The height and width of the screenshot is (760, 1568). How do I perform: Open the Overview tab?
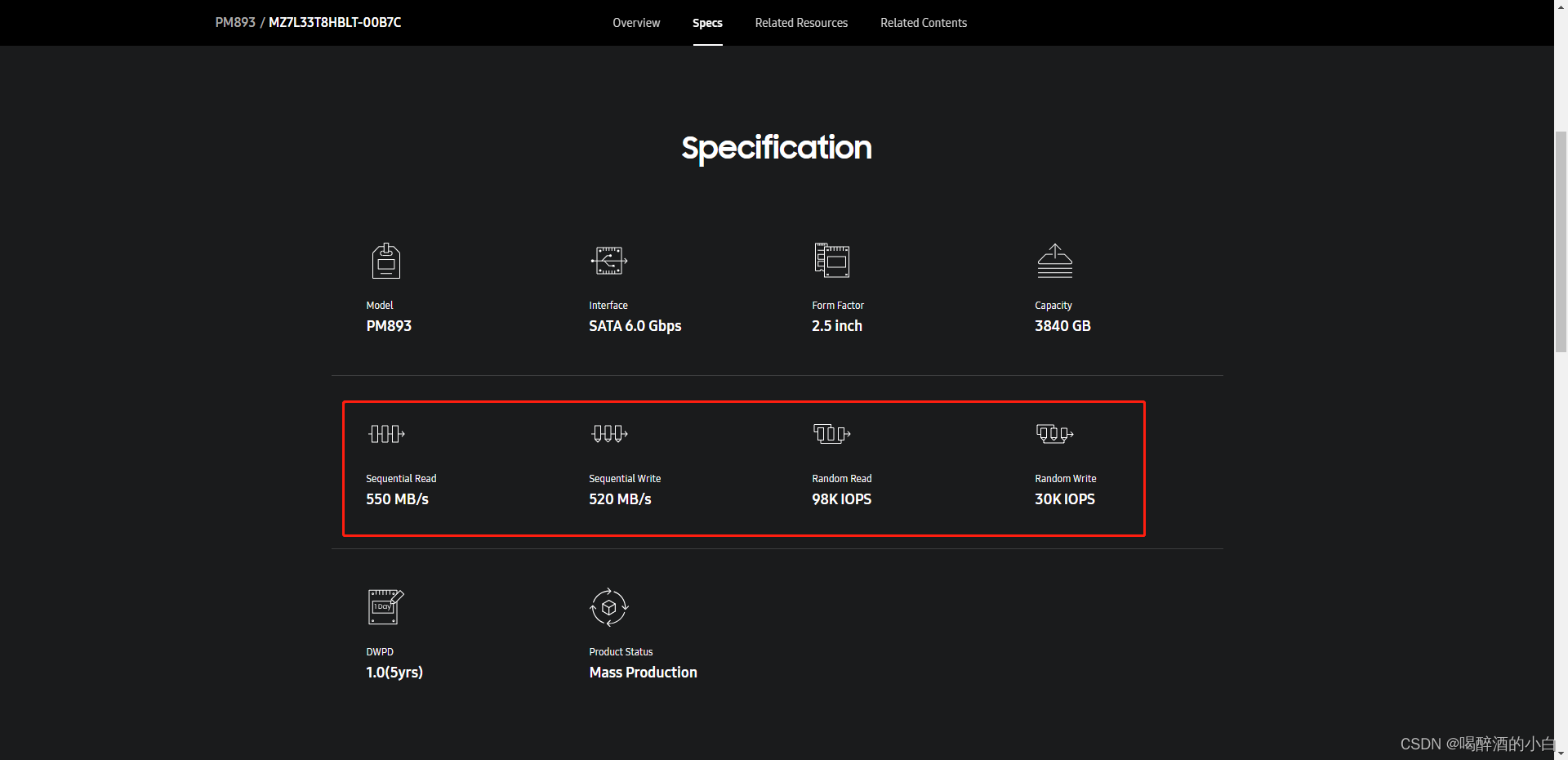click(636, 23)
